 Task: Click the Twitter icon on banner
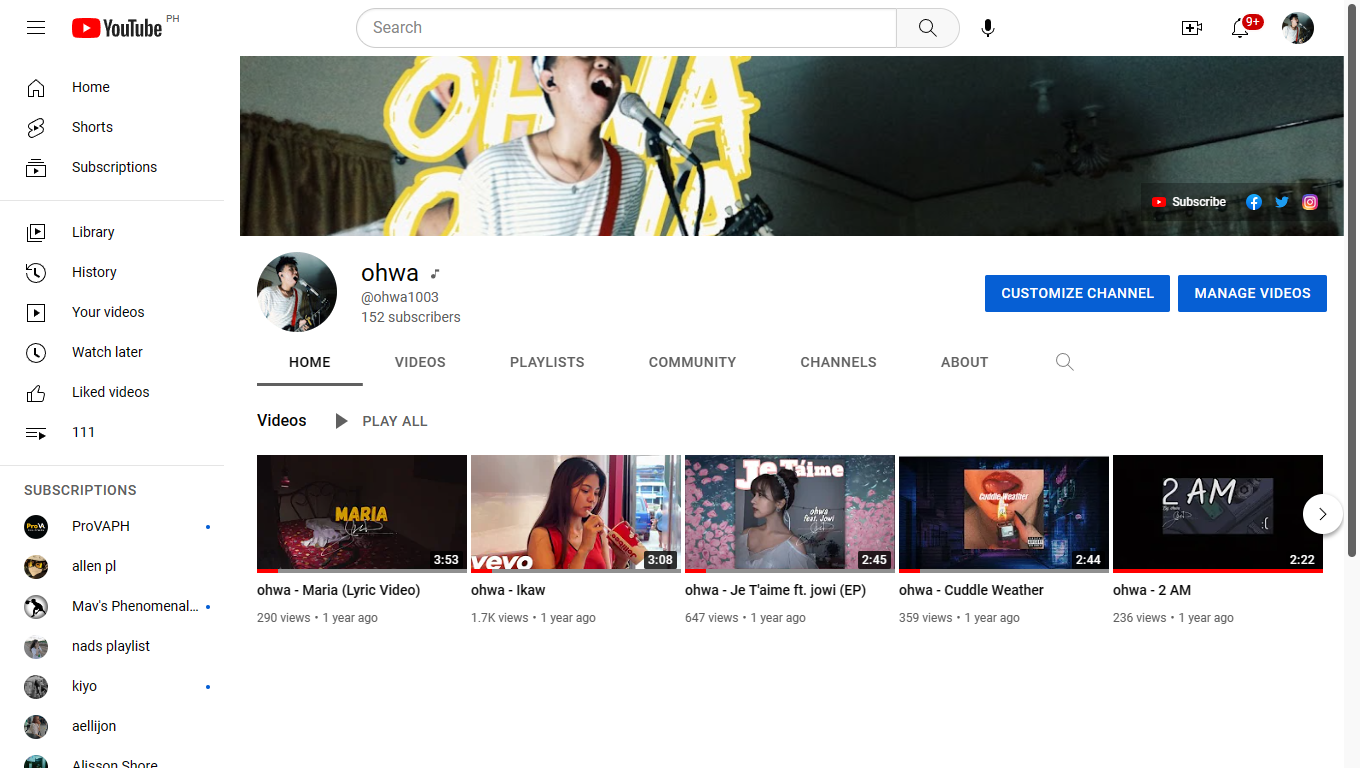(1282, 202)
